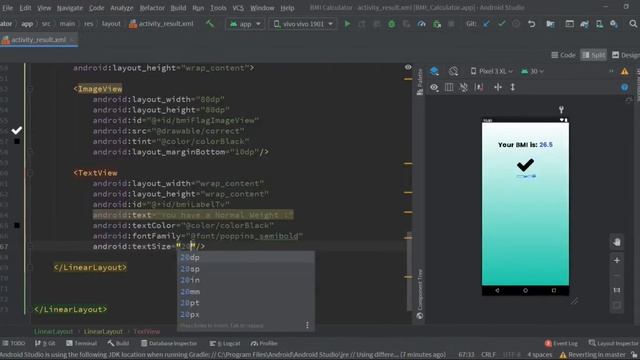Choose 20pt in the autocomplete list
The height and width of the screenshot is (360, 640).
coord(246,303)
